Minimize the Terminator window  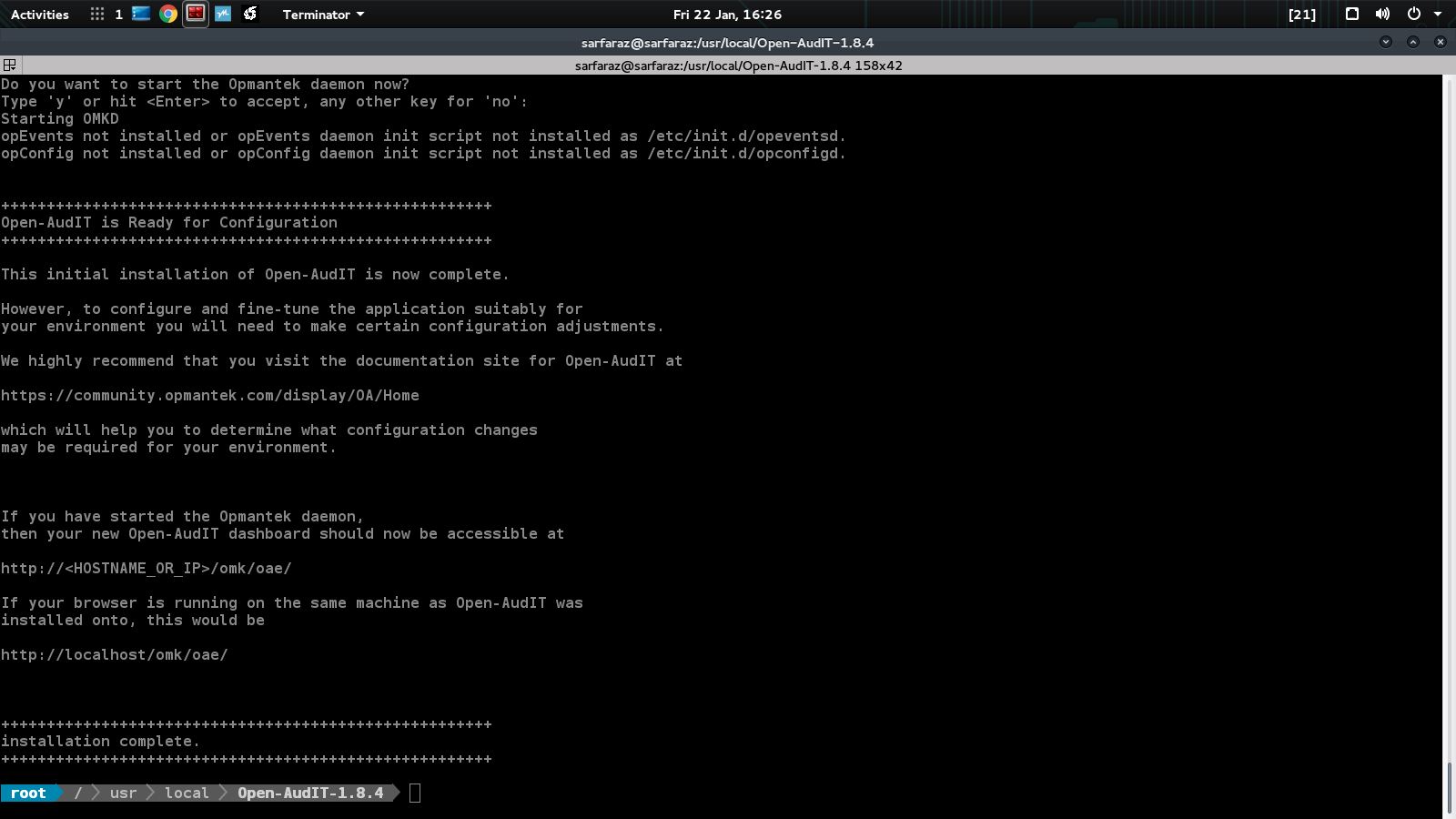1386,42
